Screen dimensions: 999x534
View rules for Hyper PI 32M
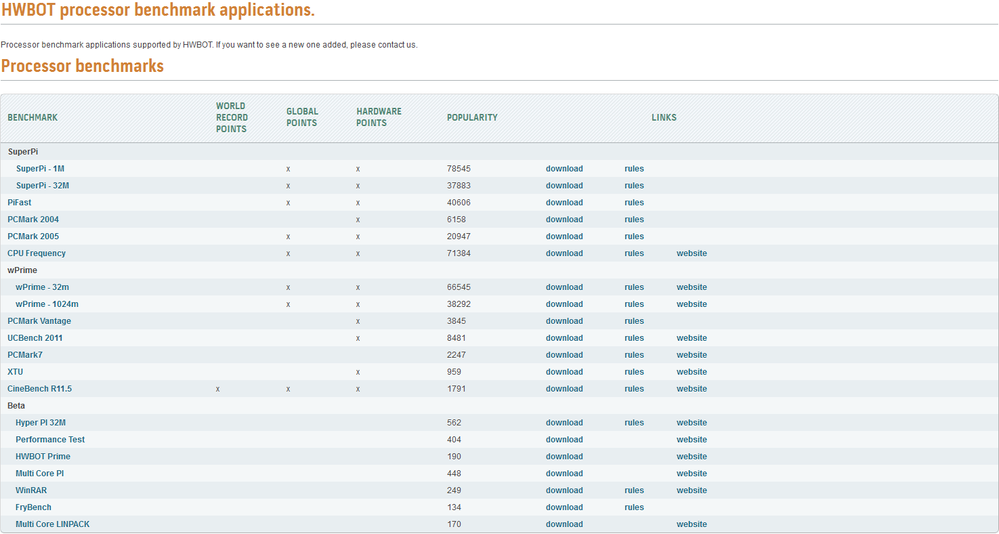(634, 422)
